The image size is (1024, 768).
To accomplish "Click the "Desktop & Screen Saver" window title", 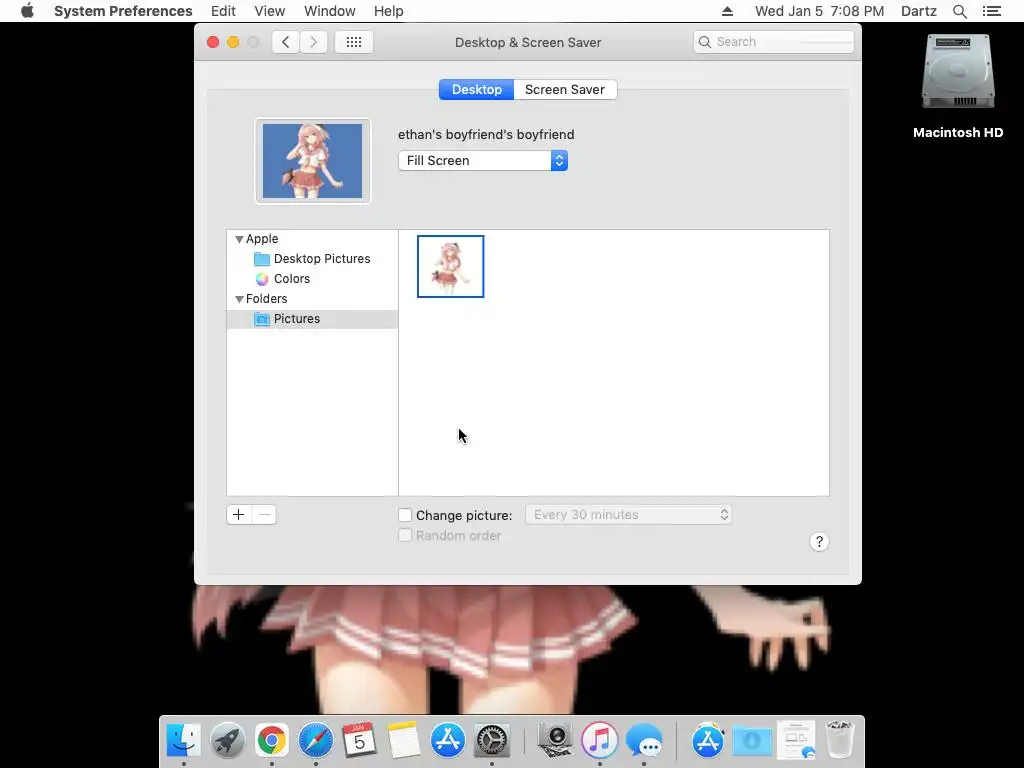I will point(528,42).
